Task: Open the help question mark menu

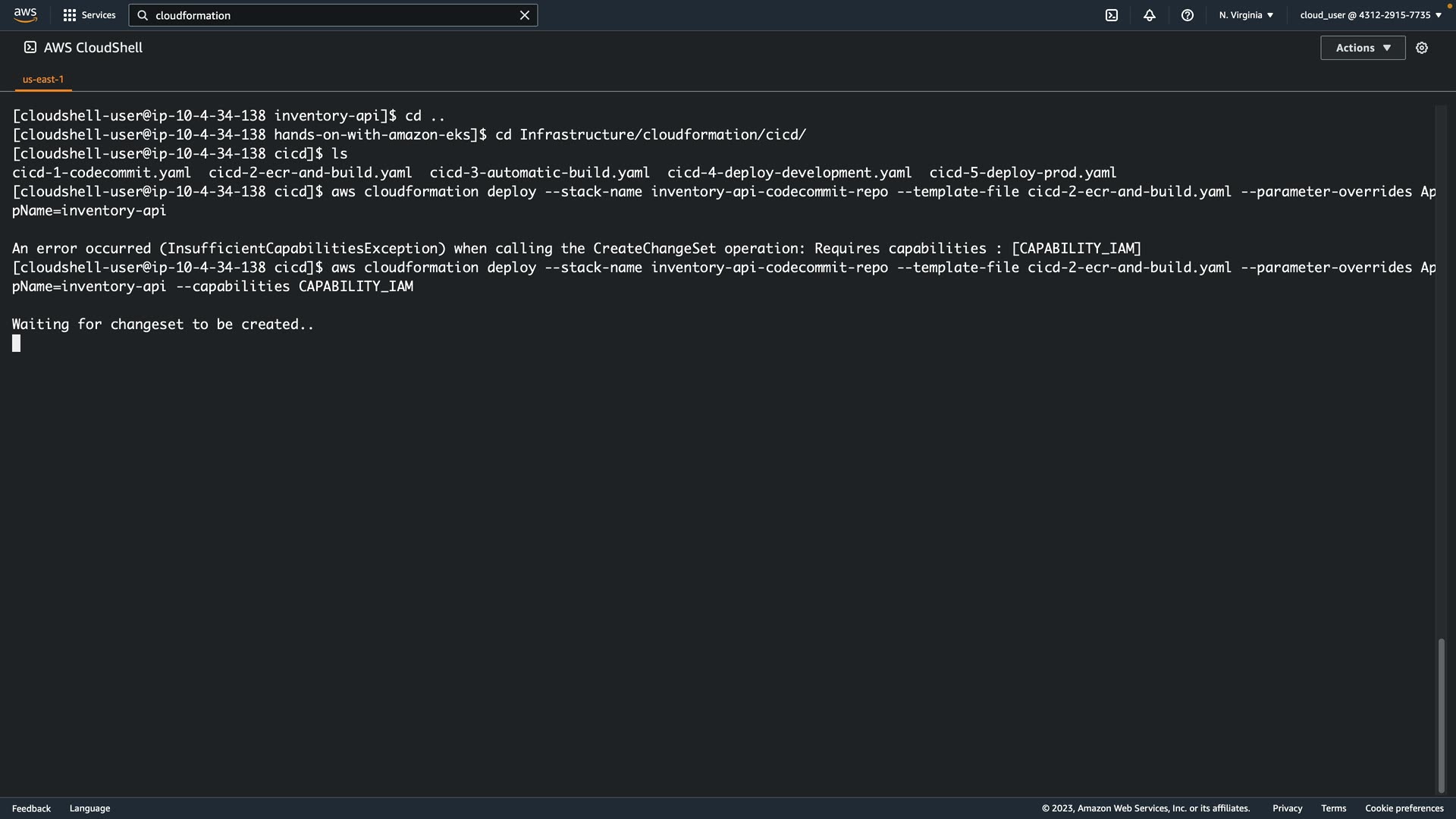Action: point(1188,15)
